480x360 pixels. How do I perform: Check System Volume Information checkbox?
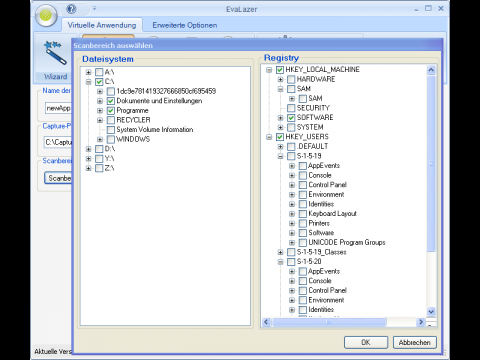pos(111,130)
